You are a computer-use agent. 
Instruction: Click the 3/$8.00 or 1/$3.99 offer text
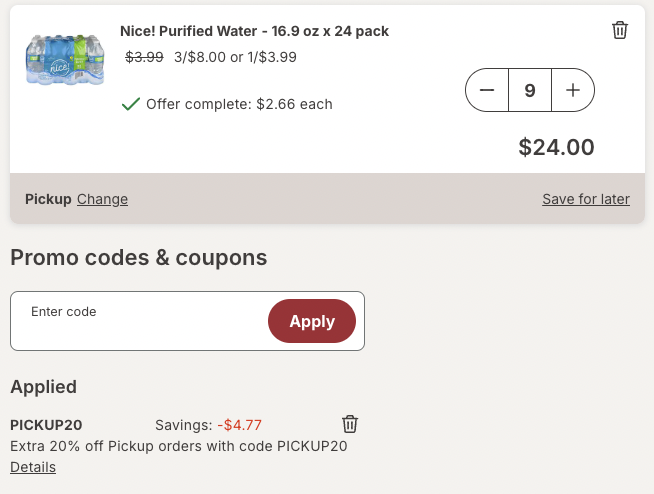click(235, 57)
